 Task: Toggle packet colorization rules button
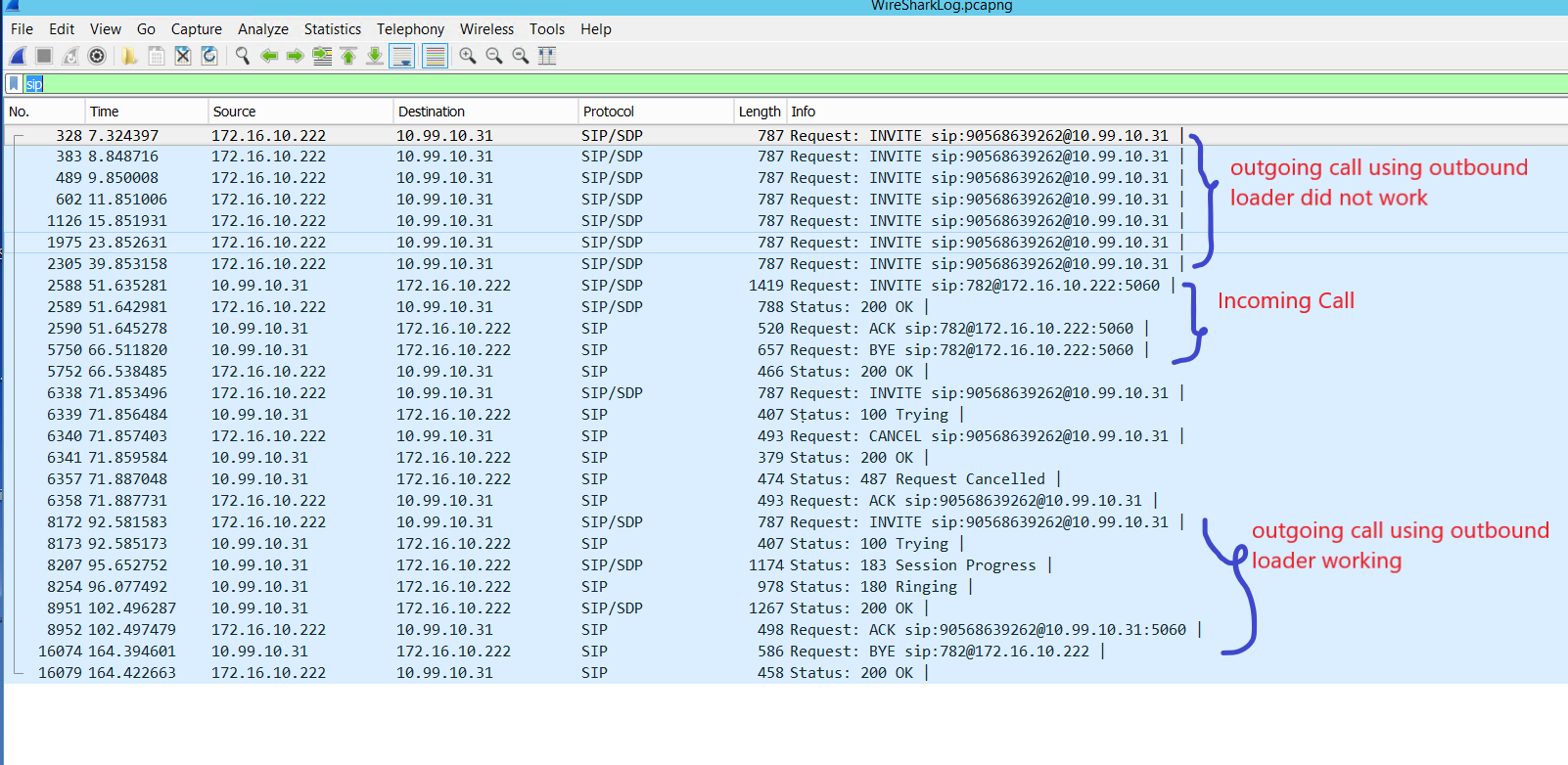point(435,56)
